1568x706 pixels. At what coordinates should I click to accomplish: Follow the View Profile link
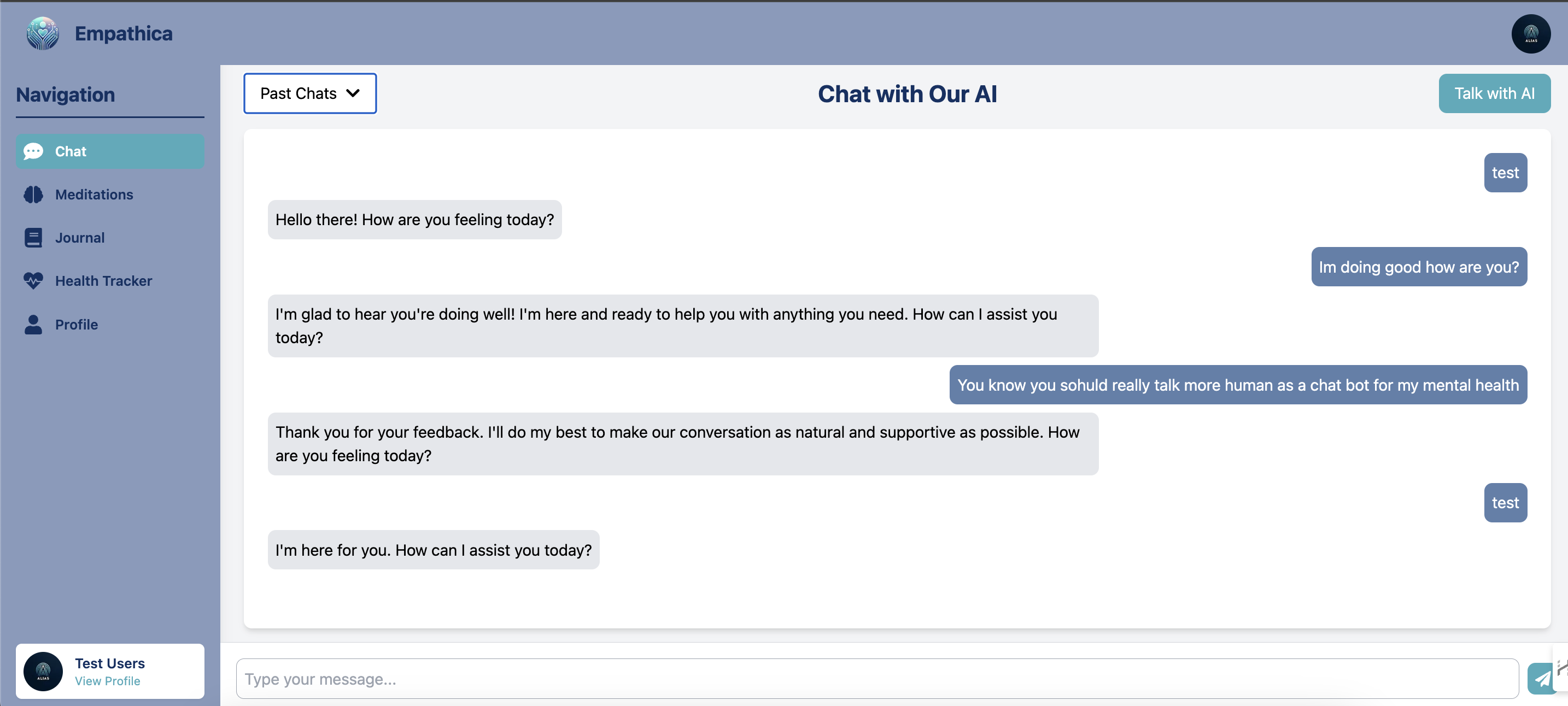point(107,681)
